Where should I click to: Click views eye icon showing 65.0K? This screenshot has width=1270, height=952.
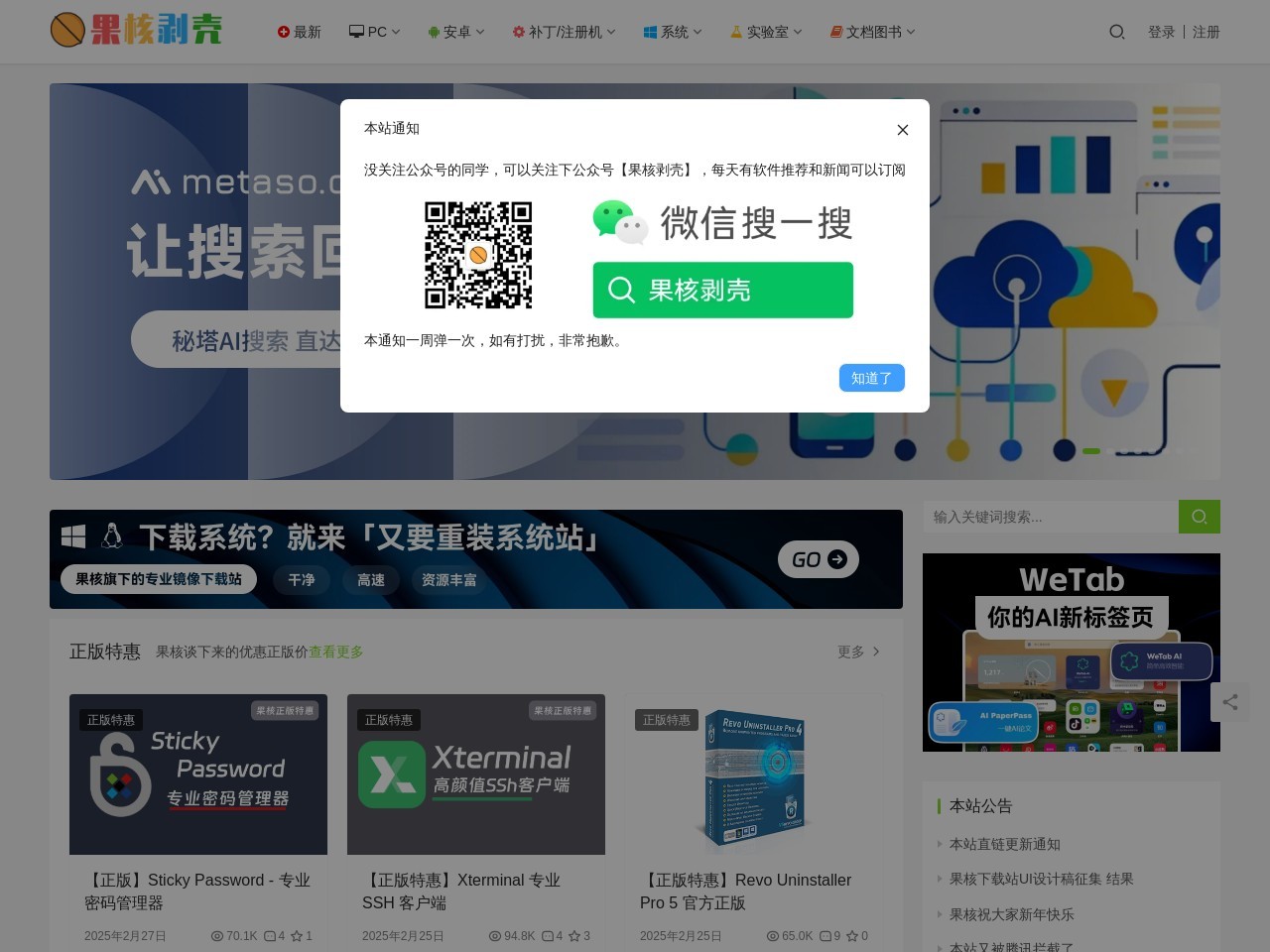tap(773, 936)
